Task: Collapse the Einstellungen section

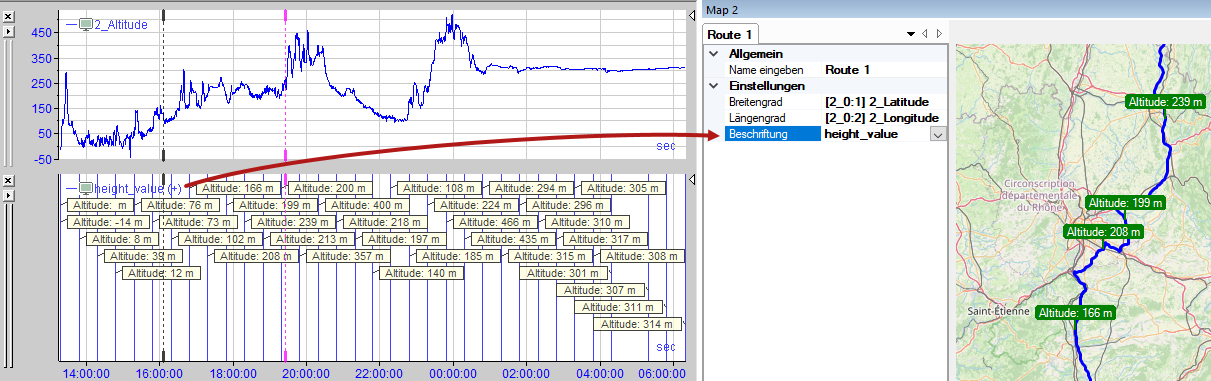Action: (x=714, y=86)
